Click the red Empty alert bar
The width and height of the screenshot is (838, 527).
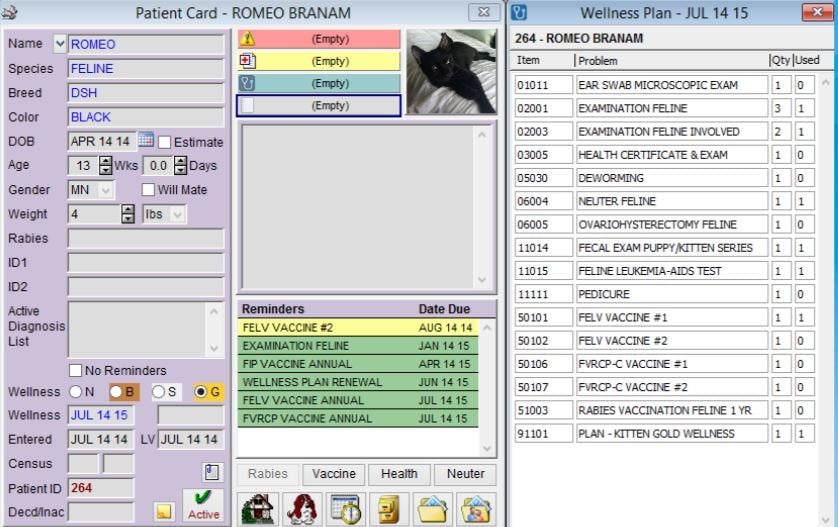click(319, 39)
